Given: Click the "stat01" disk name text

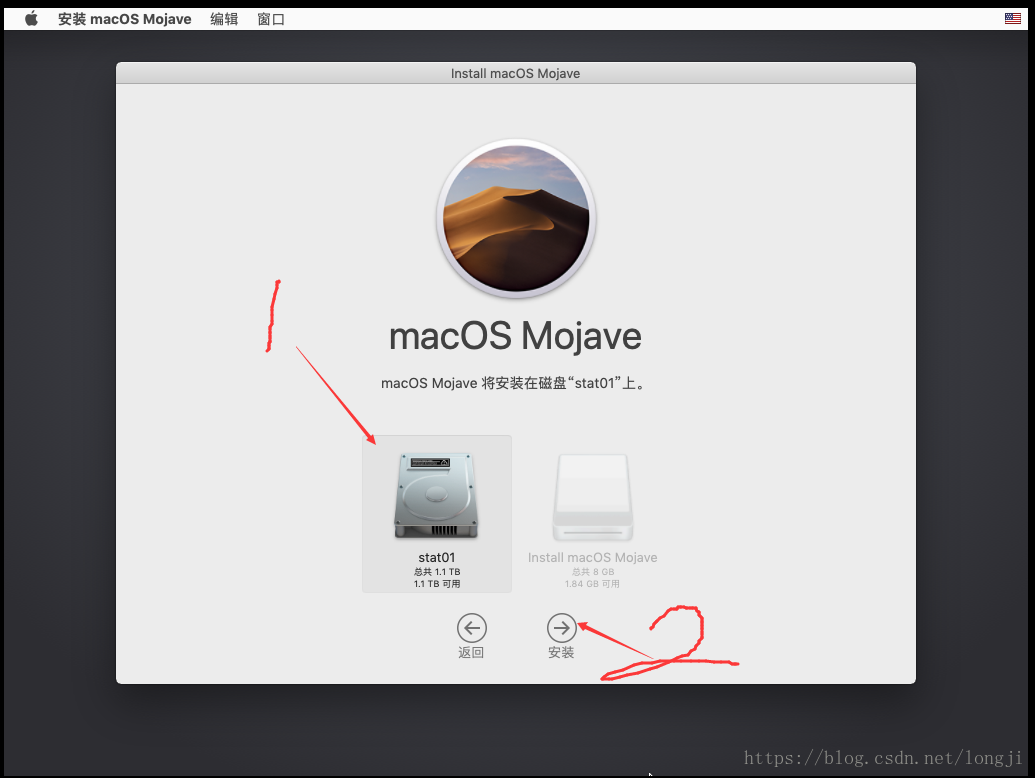Looking at the screenshot, I should click(x=436, y=558).
